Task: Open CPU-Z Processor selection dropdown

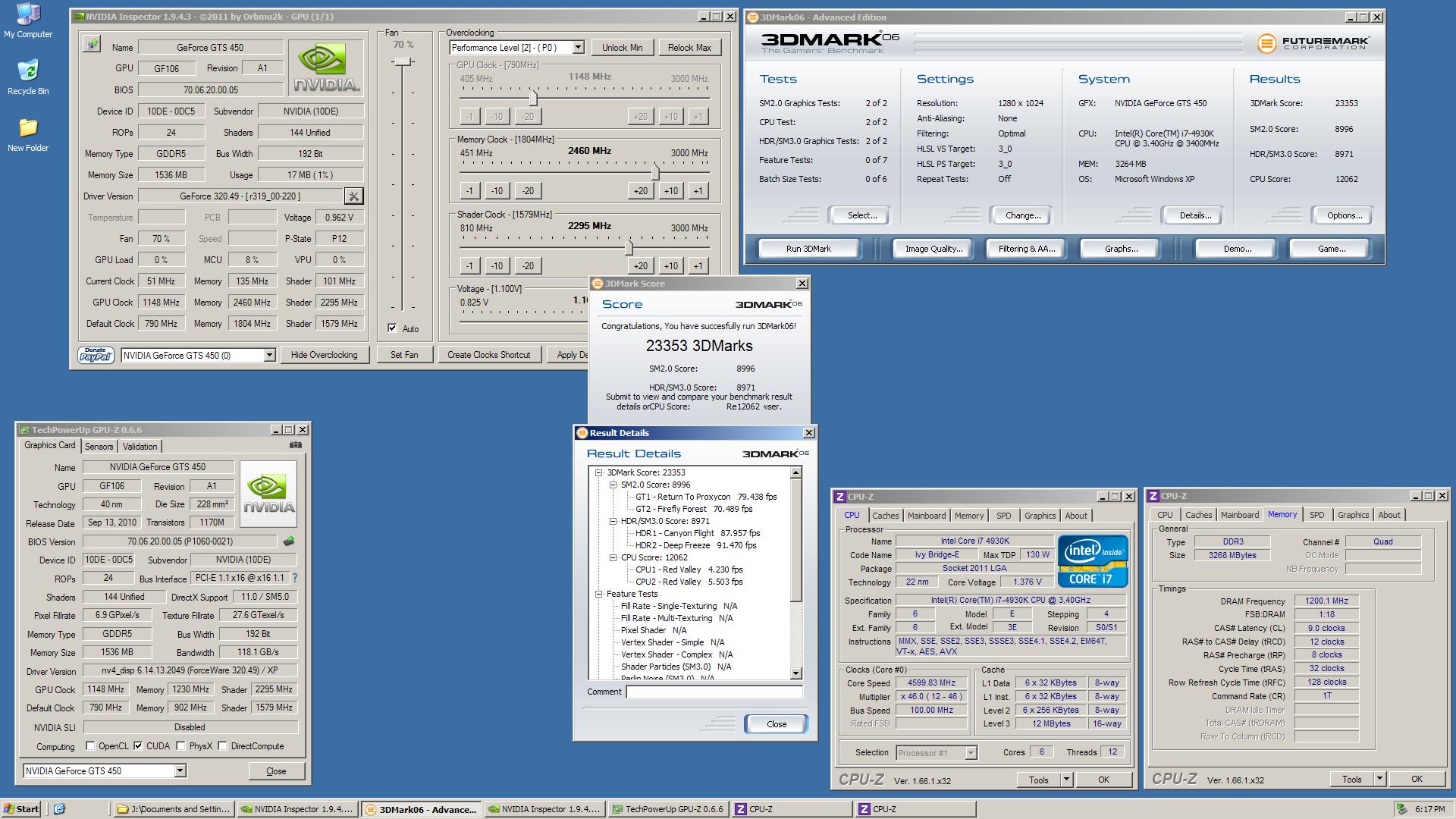Action: tap(971, 753)
